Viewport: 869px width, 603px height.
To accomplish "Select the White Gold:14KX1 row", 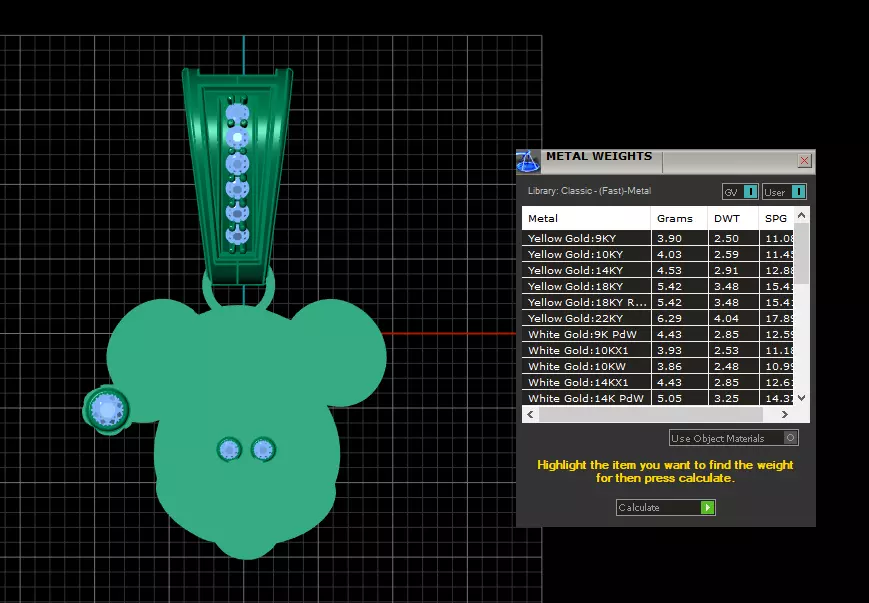I will pyautogui.click(x=658, y=383).
